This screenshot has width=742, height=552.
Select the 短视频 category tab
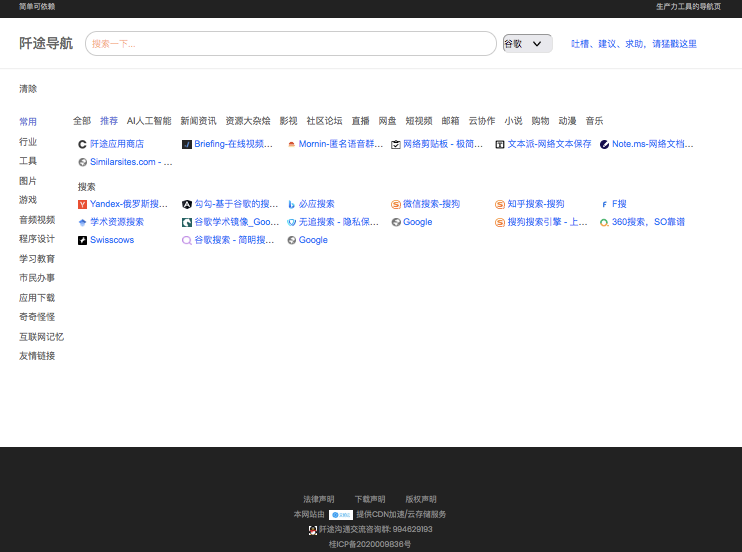[419, 121]
